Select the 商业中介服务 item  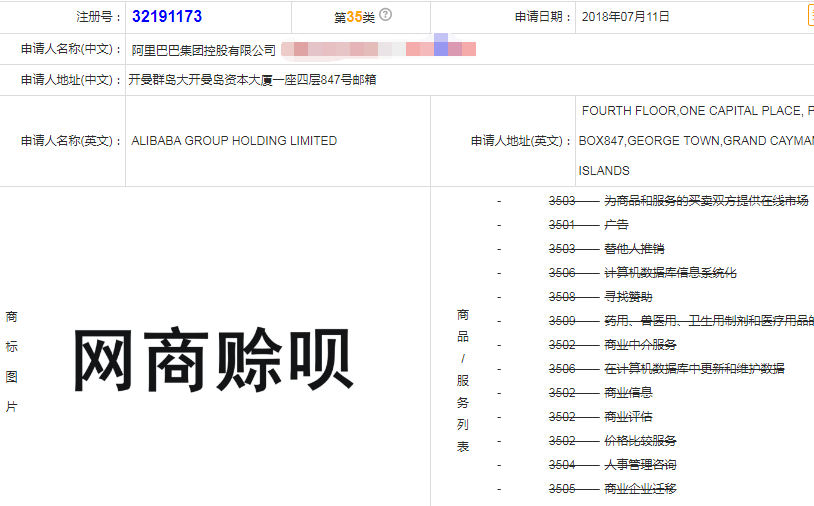click(x=640, y=345)
